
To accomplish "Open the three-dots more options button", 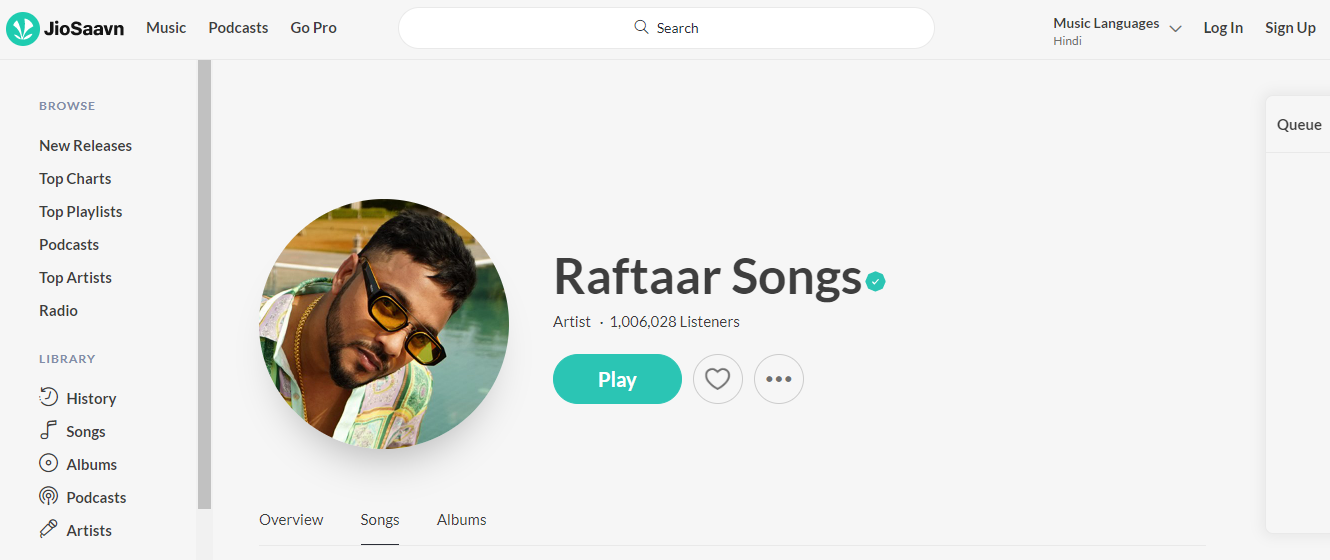I will (779, 380).
